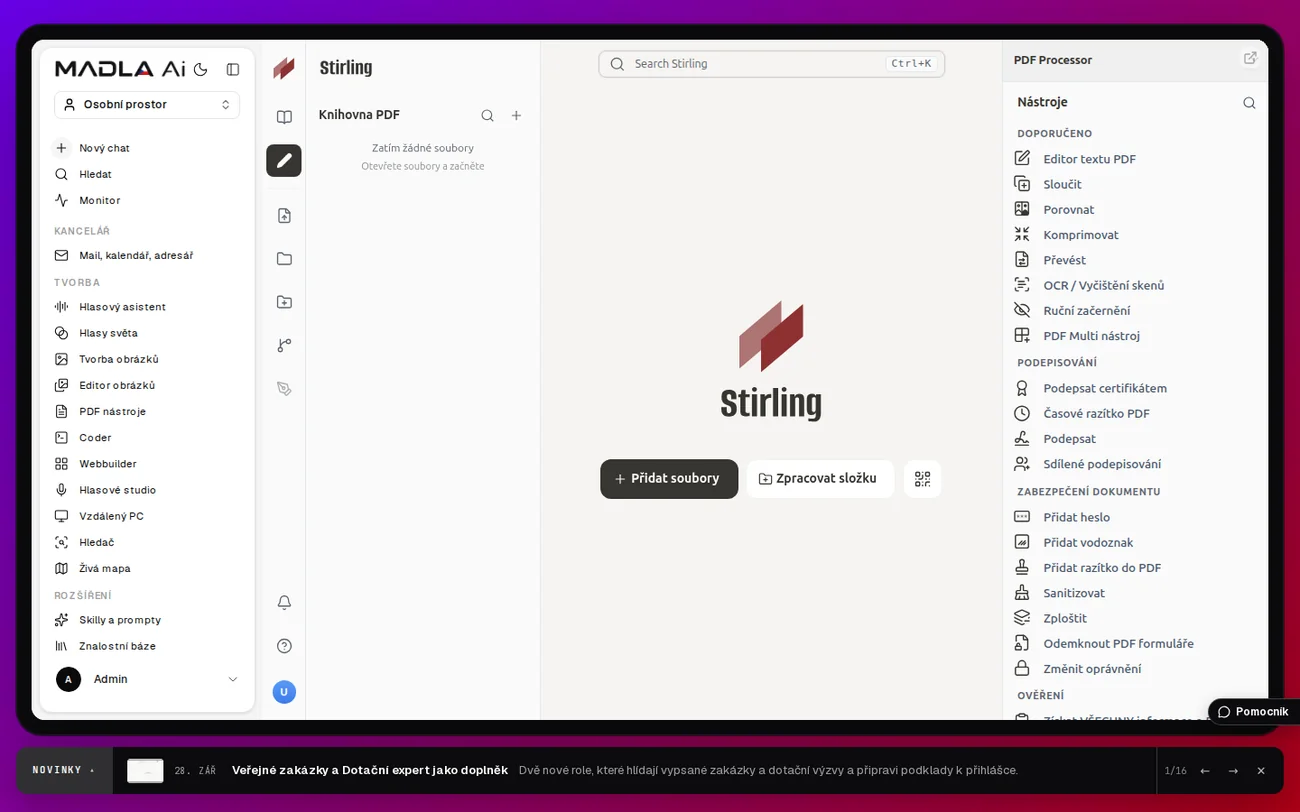This screenshot has height=812, width=1300.
Task: Select the pen edit icon in Stirling rail
Action: 284,160
